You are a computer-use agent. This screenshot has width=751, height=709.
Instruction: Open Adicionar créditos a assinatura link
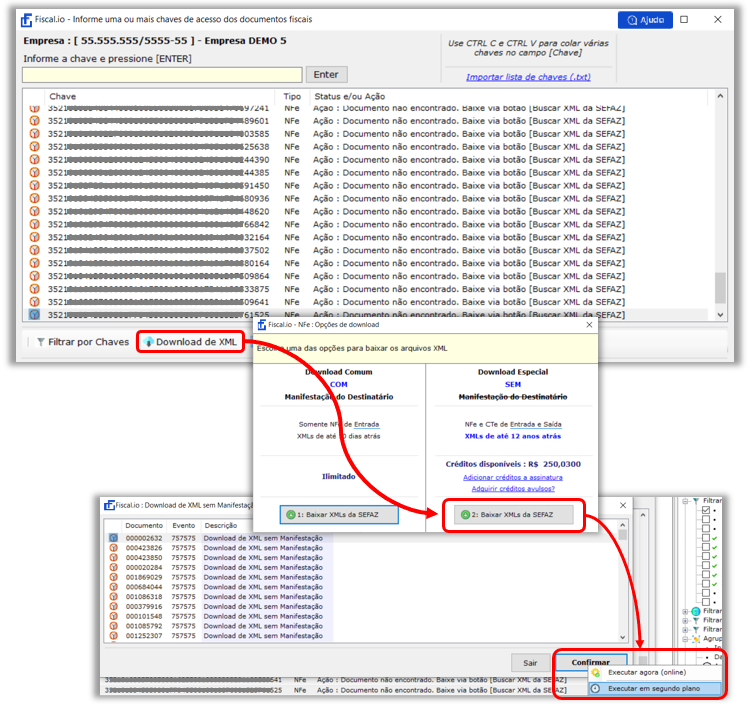click(x=512, y=478)
